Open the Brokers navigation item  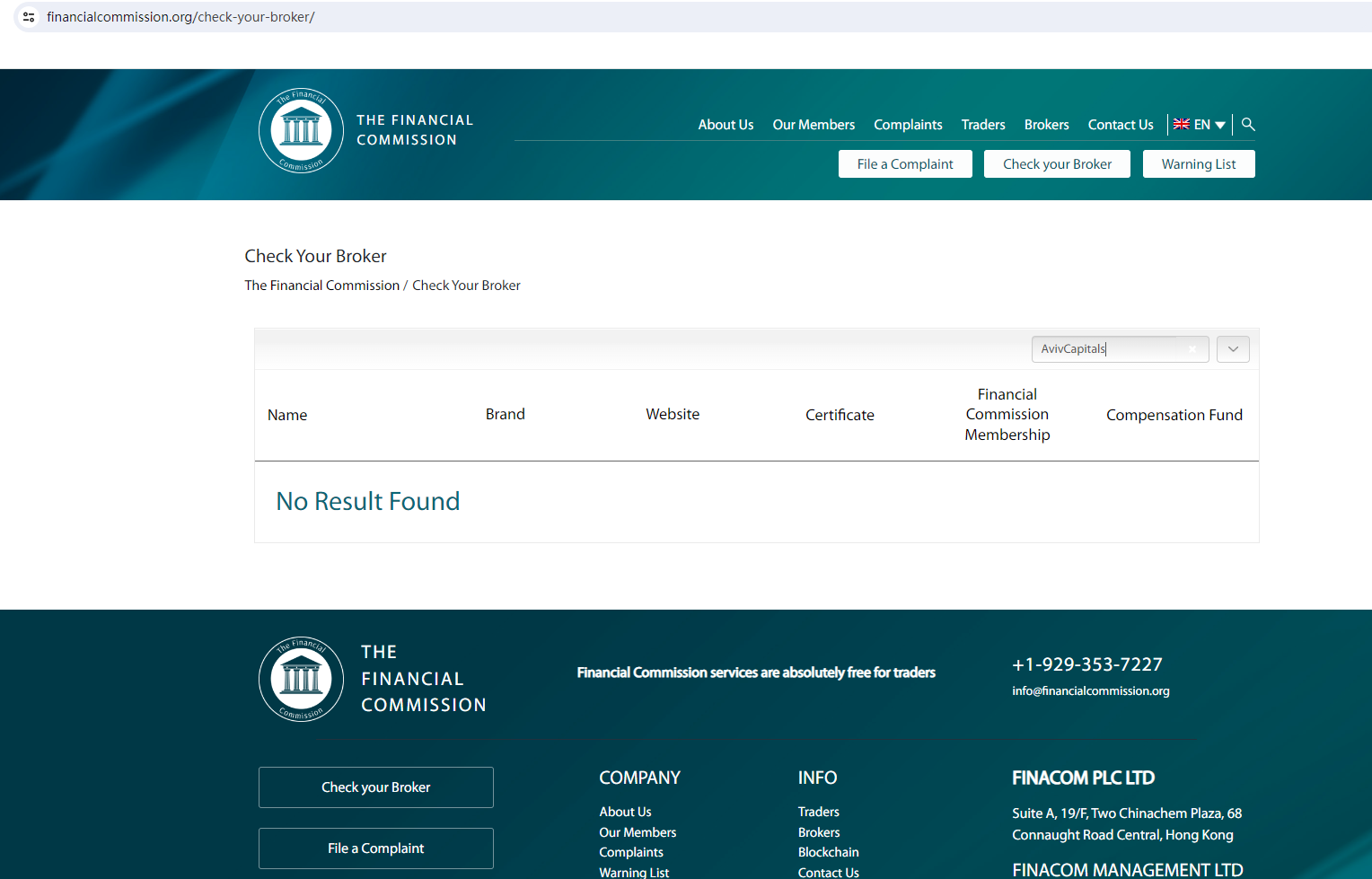pyautogui.click(x=1046, y=125)
